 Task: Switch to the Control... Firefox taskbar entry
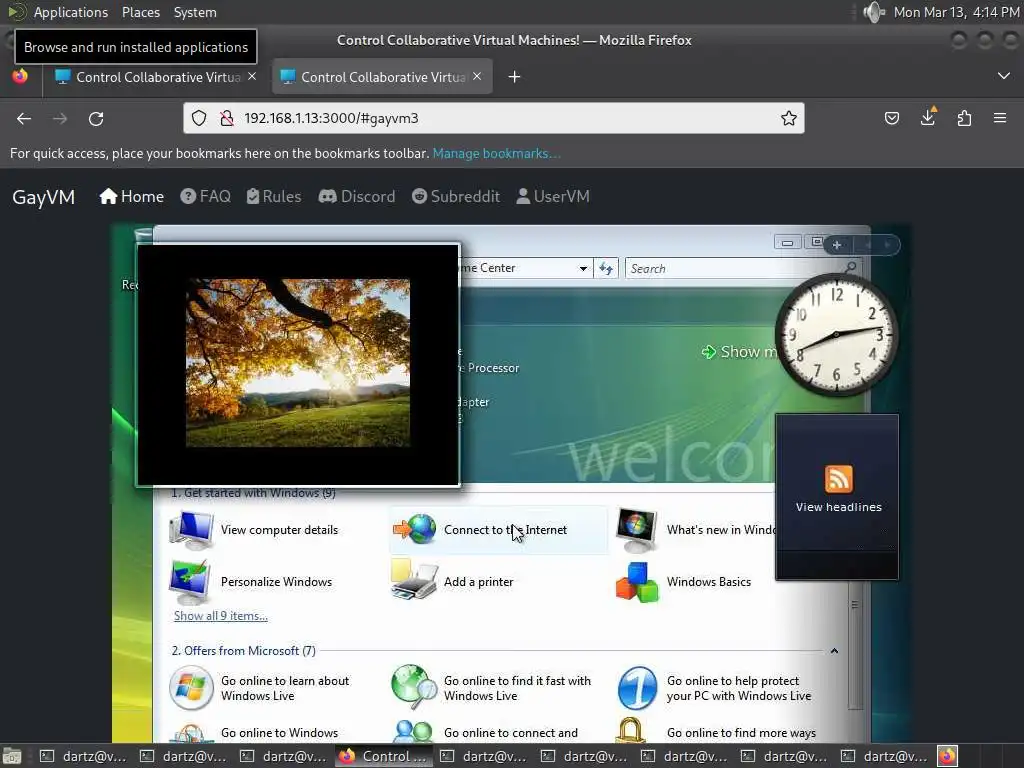coord(384,756)
